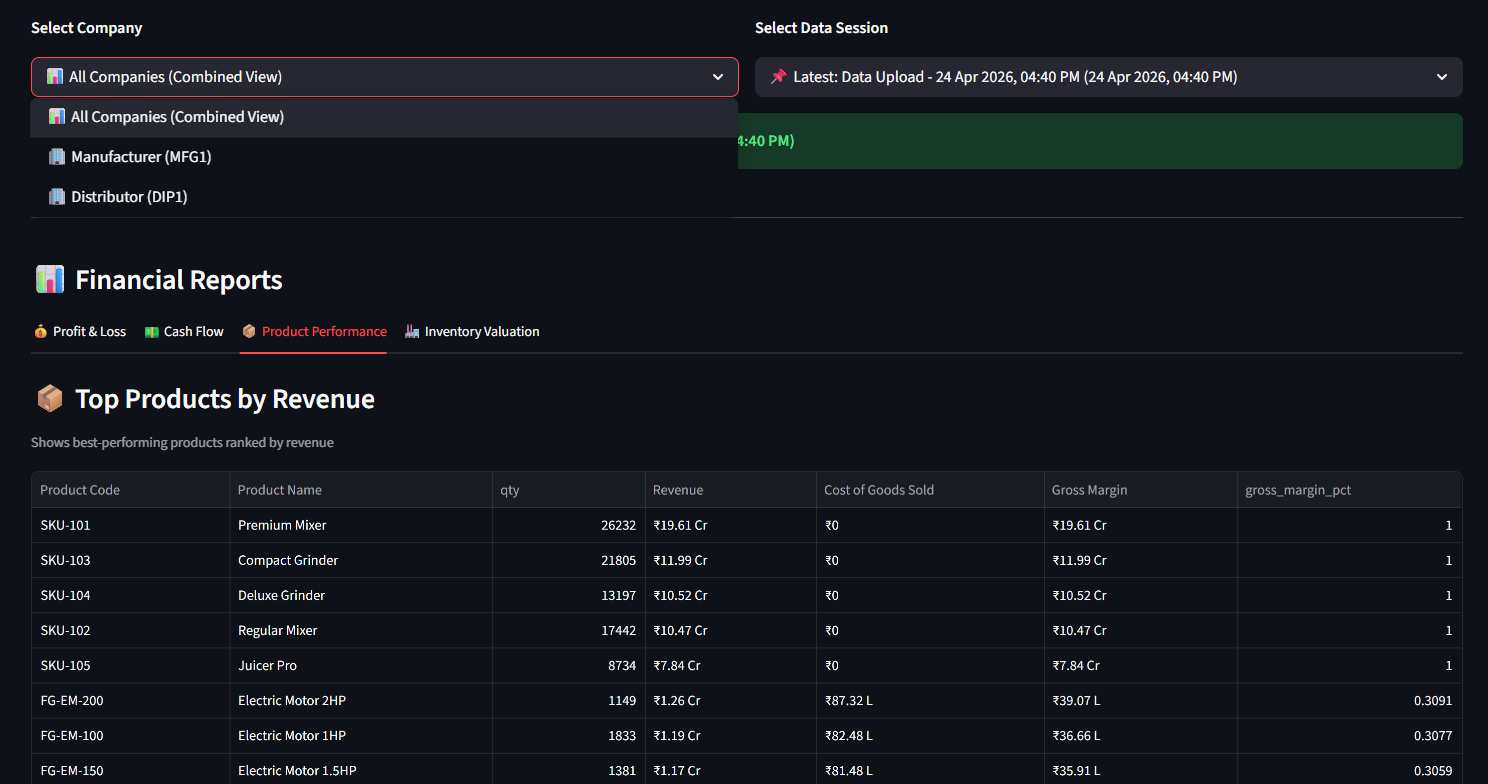1488x784 pixels.
Task: Select the Deluxe Grinder cell
Action: [x=361, y=595]
